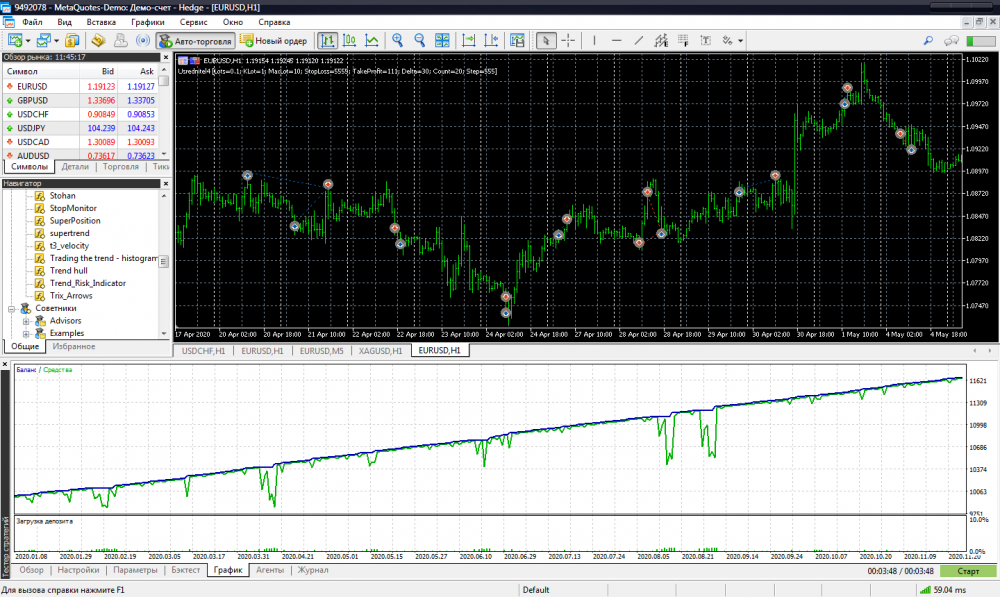Open the Signals broadcast icon
The height and width of the screenshot is (597, 1000).
[143, 41]
